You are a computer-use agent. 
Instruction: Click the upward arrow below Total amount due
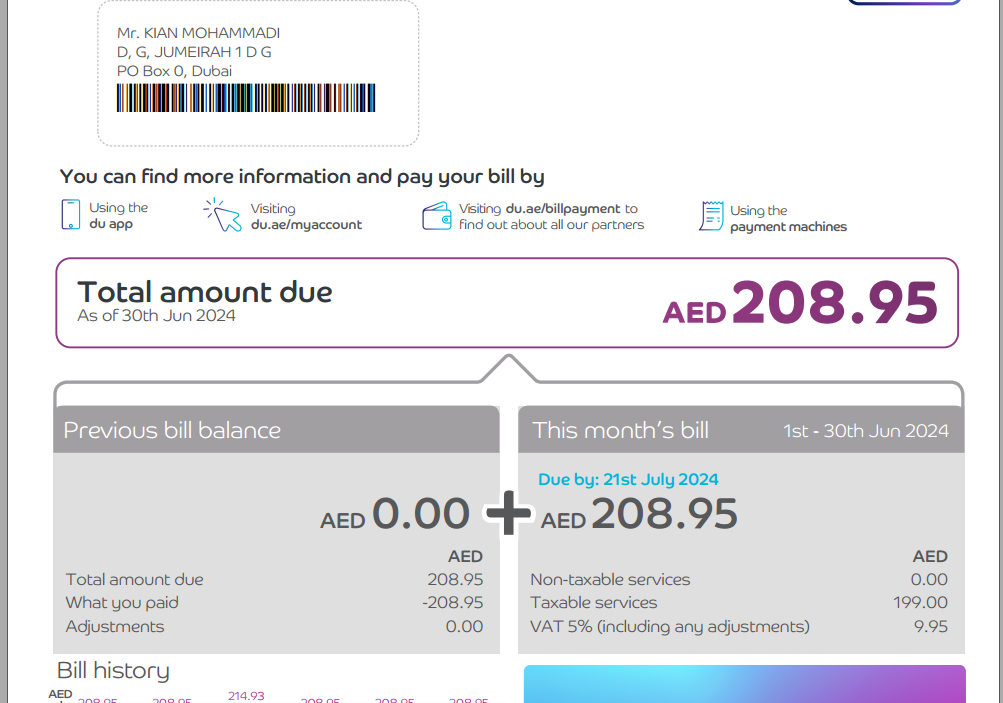point(509,368)
